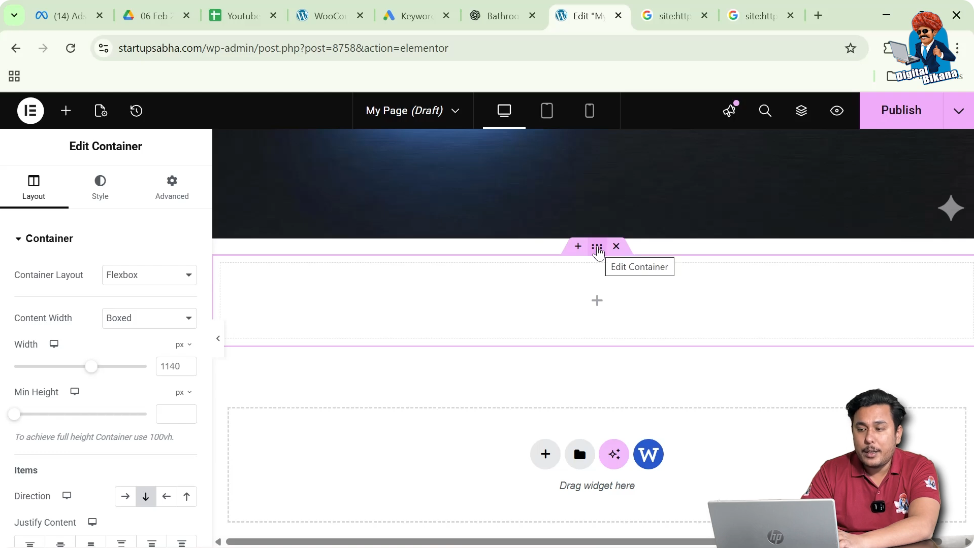The width and height of the screenshot is (974, 549).
Task: Switch to Tablet responsive view
Action: [x=547, y=111]
